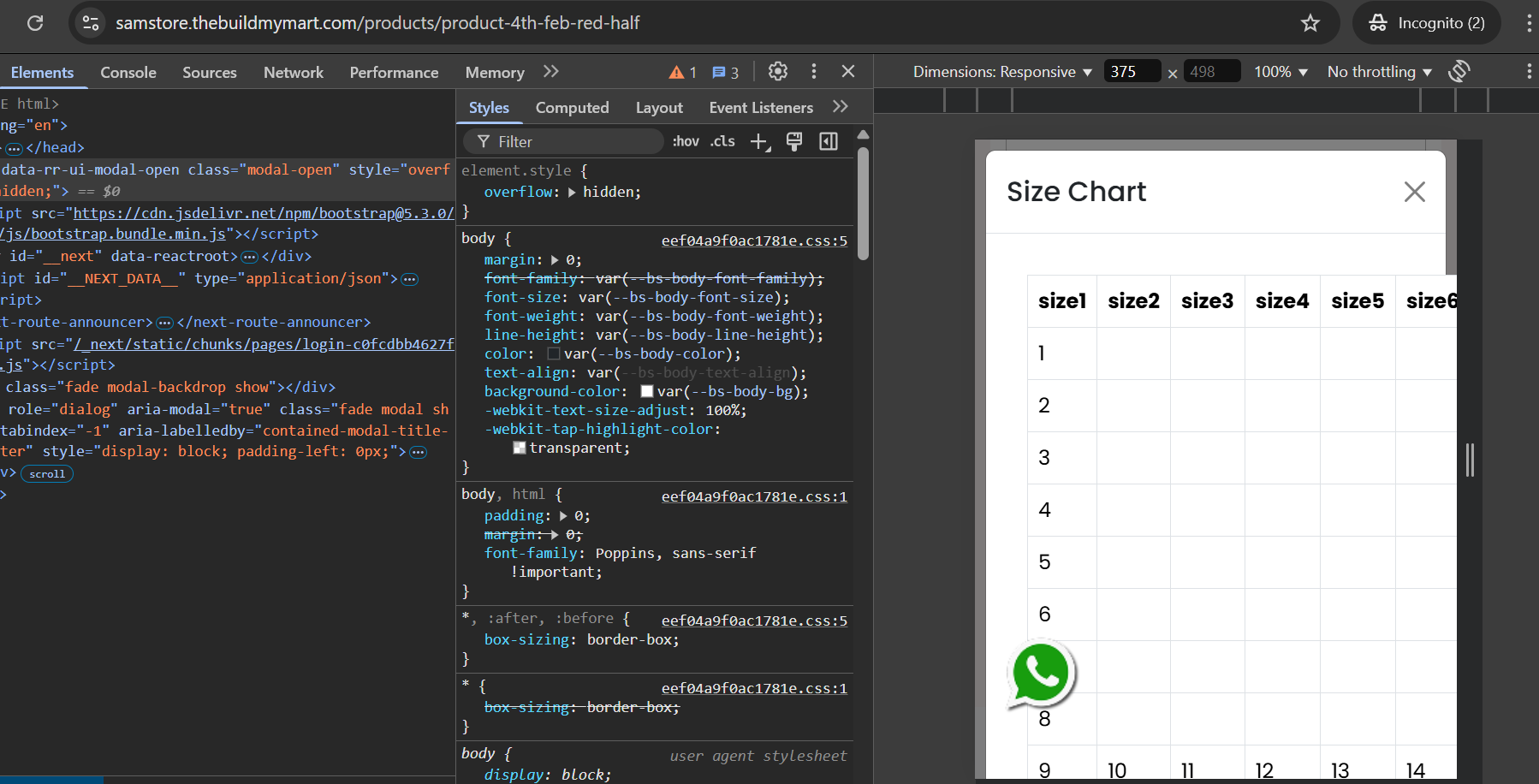Expand the body margin: 0 property triangle
1539x784 pixels.
tap(555, 260)
